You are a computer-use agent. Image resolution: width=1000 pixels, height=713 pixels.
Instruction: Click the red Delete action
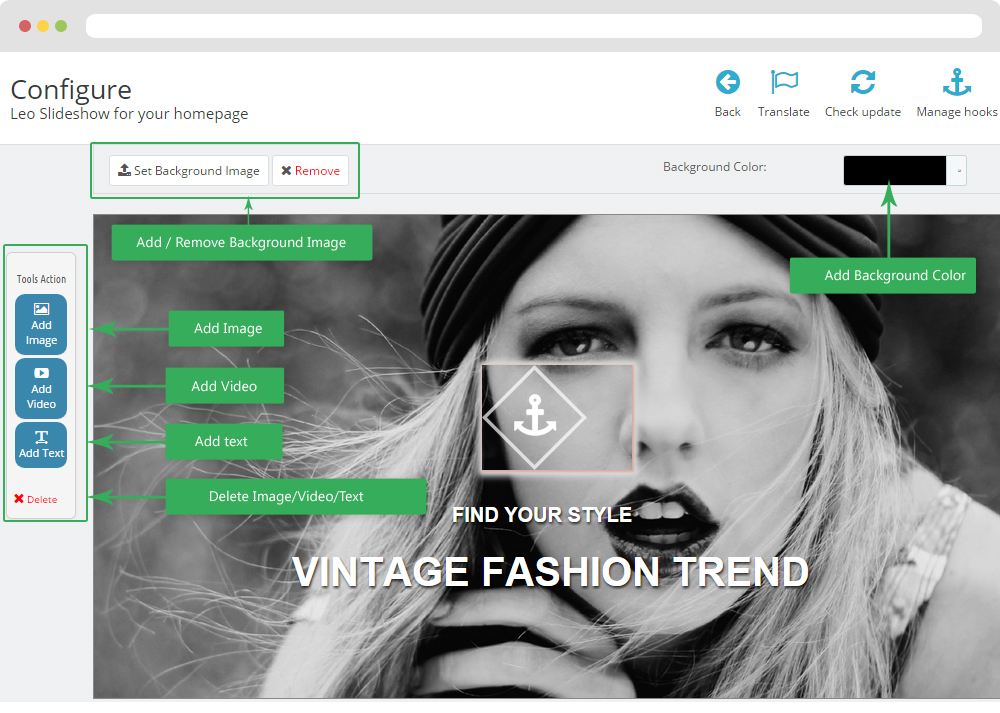tap(36, 499)
